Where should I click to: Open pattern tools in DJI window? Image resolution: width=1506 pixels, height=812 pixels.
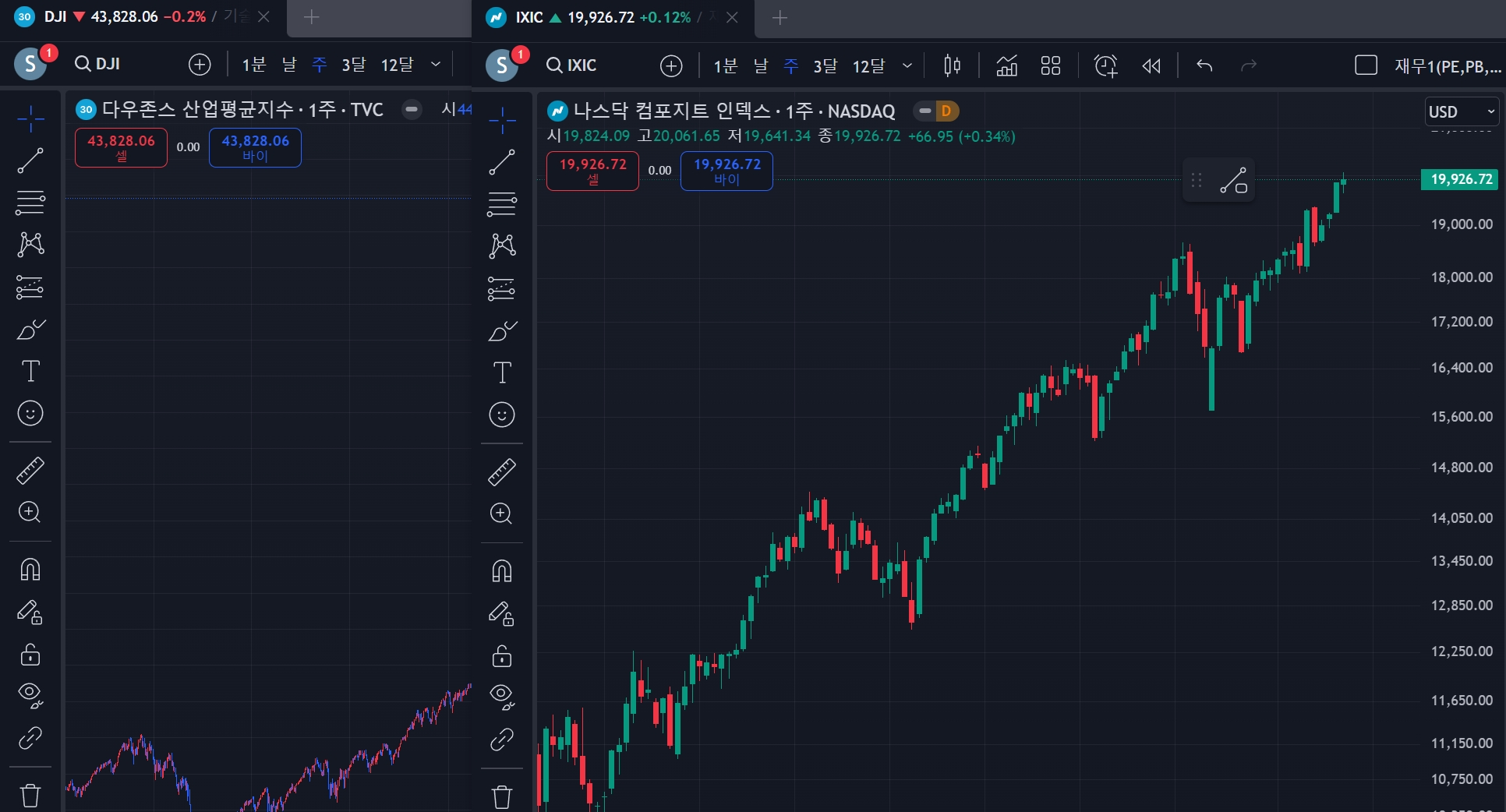click(30, 245)
